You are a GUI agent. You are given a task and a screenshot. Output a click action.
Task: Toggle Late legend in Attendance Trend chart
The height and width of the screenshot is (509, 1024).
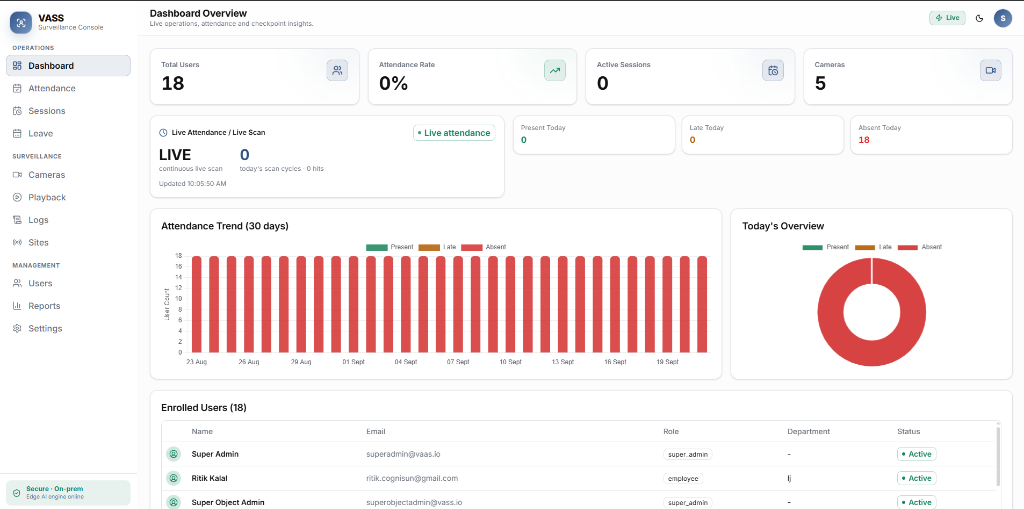pos(437,247)
